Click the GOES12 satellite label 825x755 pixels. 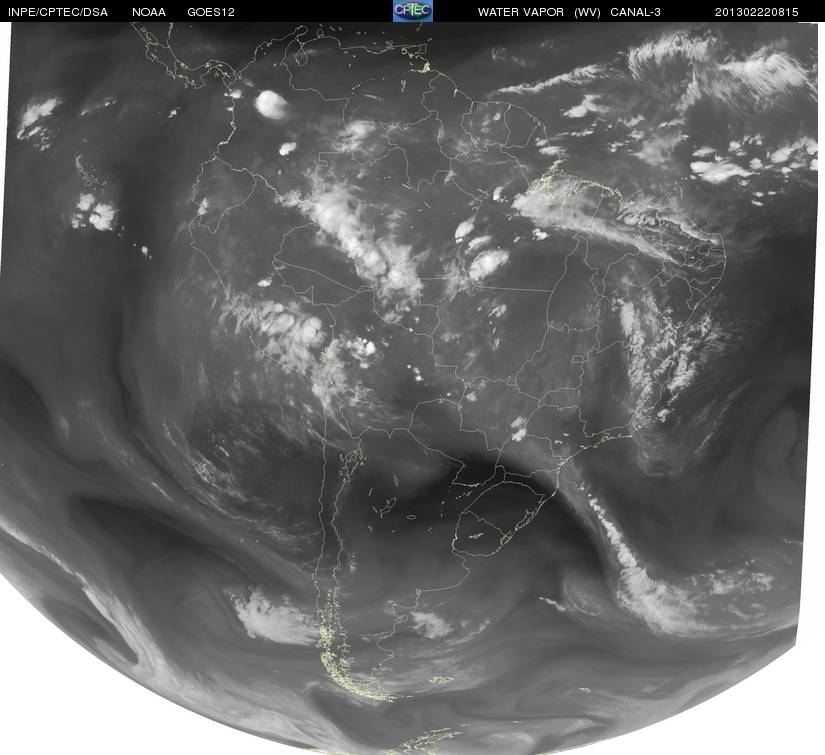211,12
